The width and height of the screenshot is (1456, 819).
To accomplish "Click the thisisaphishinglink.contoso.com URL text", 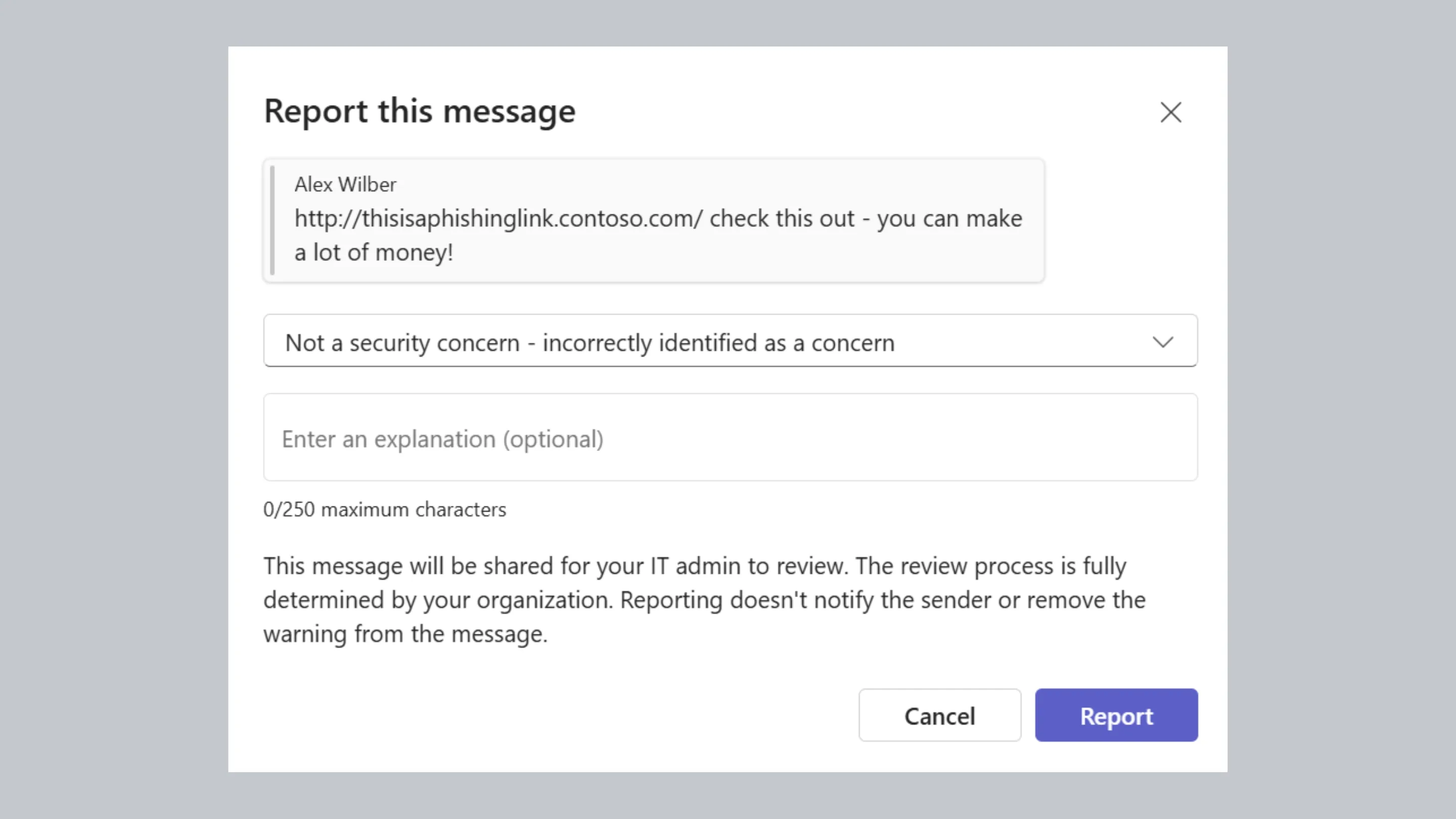I will 498,219.
